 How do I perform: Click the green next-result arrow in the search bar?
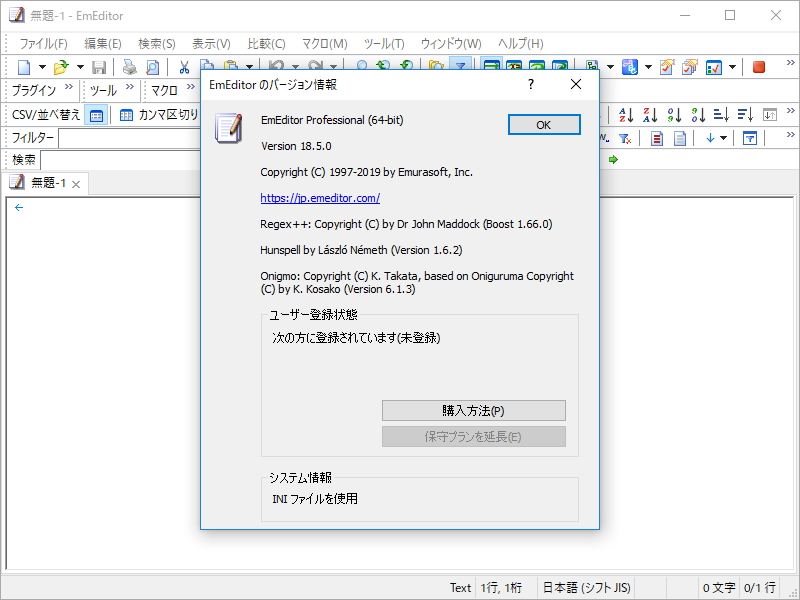pos(613,159)
